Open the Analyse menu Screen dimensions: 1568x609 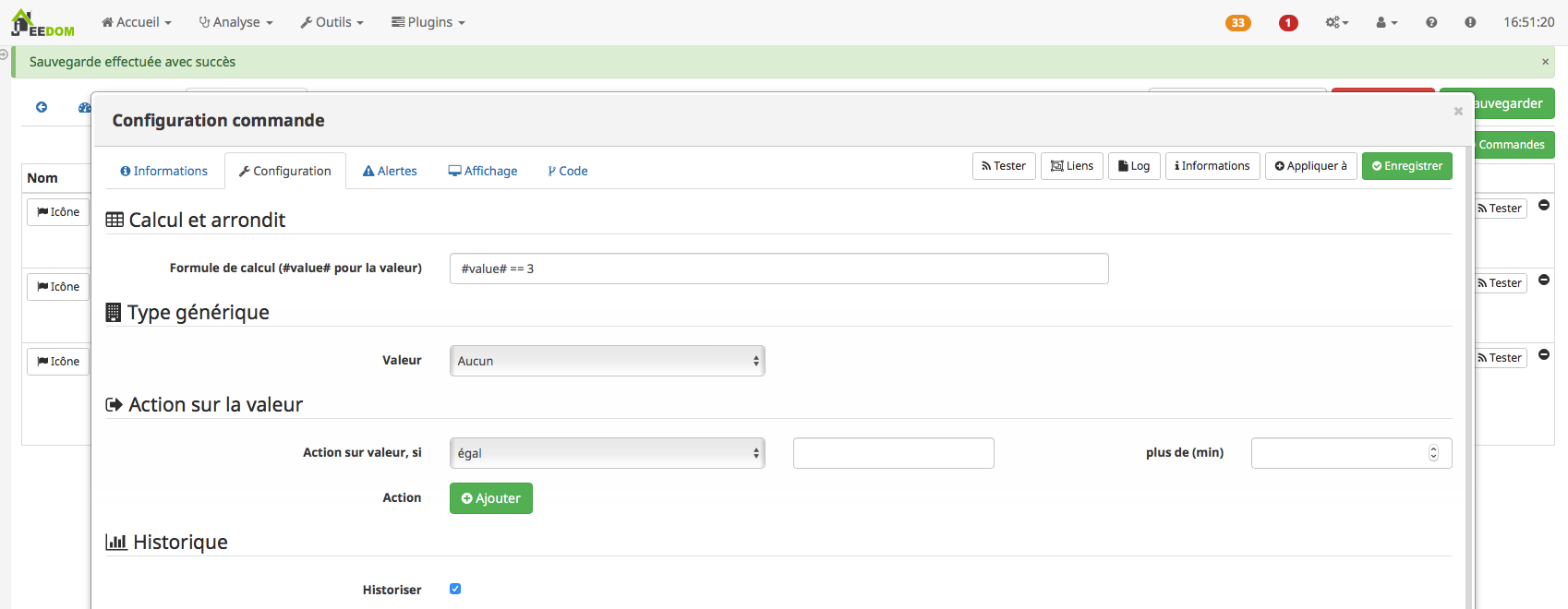[236, 22]
